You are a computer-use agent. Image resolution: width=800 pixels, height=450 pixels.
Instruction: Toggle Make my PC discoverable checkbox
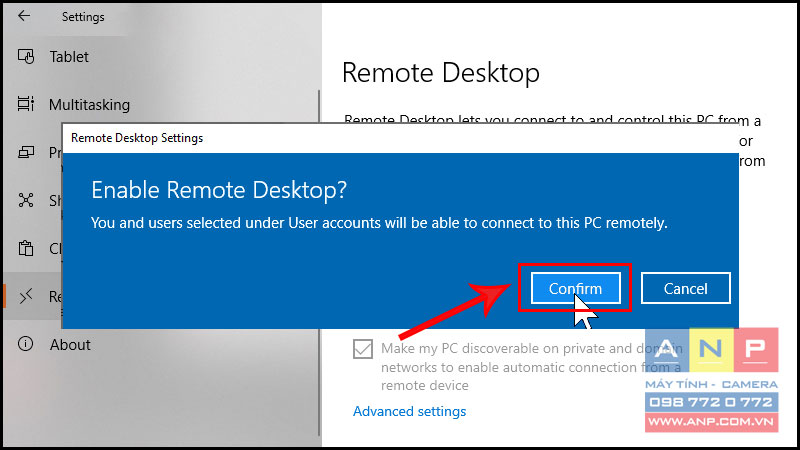click(x=363, y=349)
